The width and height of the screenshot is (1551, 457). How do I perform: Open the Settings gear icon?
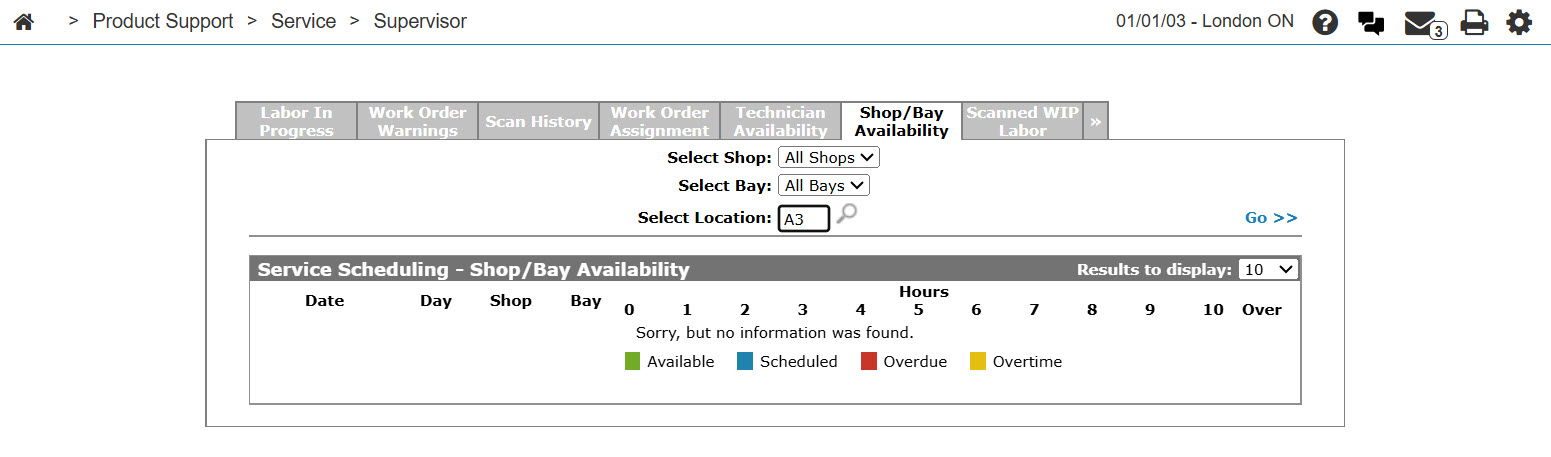pyautogui.click(x=1519, y=22)
